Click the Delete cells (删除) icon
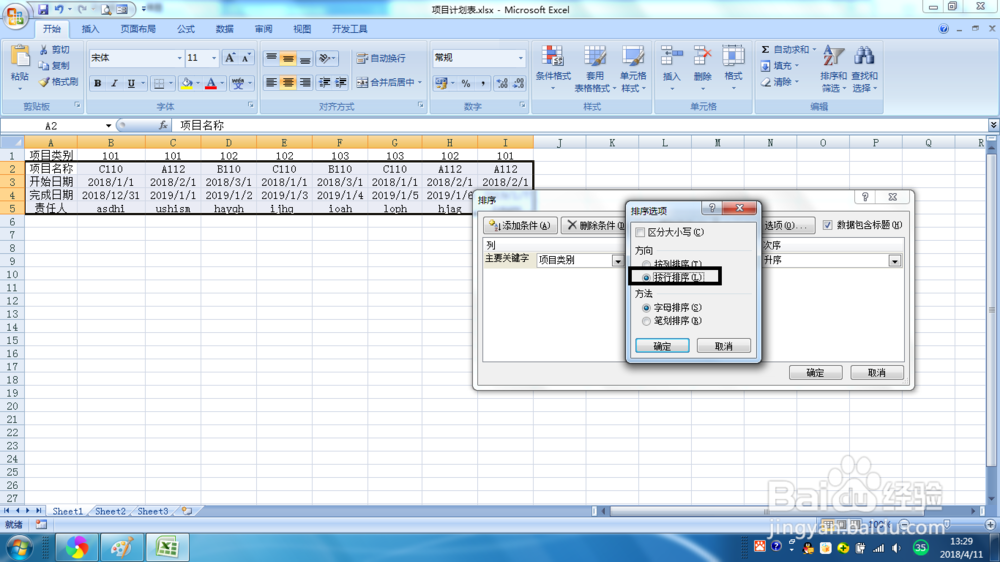The image size is (1000, 562). (702, 57)
